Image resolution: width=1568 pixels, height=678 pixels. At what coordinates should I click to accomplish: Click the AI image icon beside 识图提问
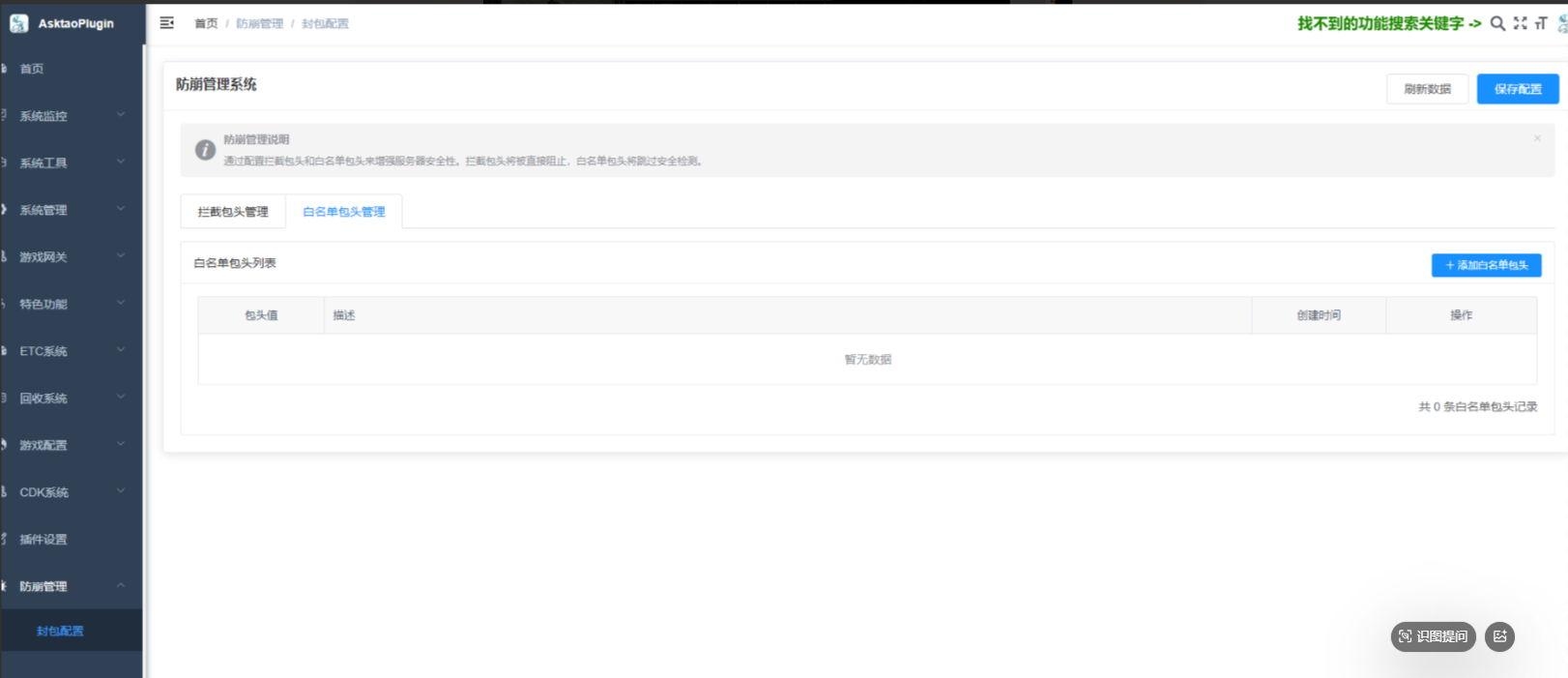[1499, 636]
